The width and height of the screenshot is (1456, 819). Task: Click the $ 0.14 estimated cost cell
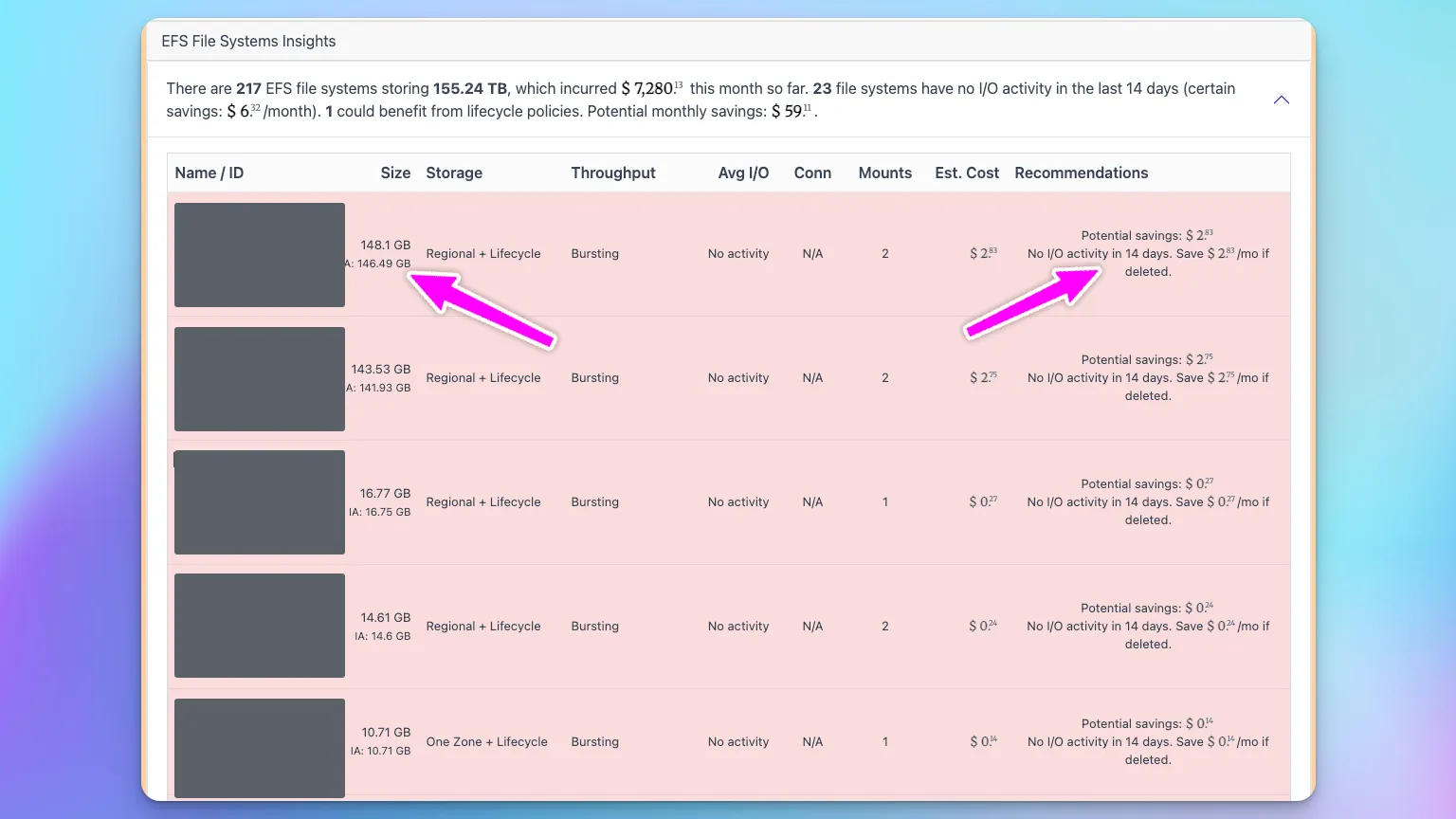click(983, 741)
